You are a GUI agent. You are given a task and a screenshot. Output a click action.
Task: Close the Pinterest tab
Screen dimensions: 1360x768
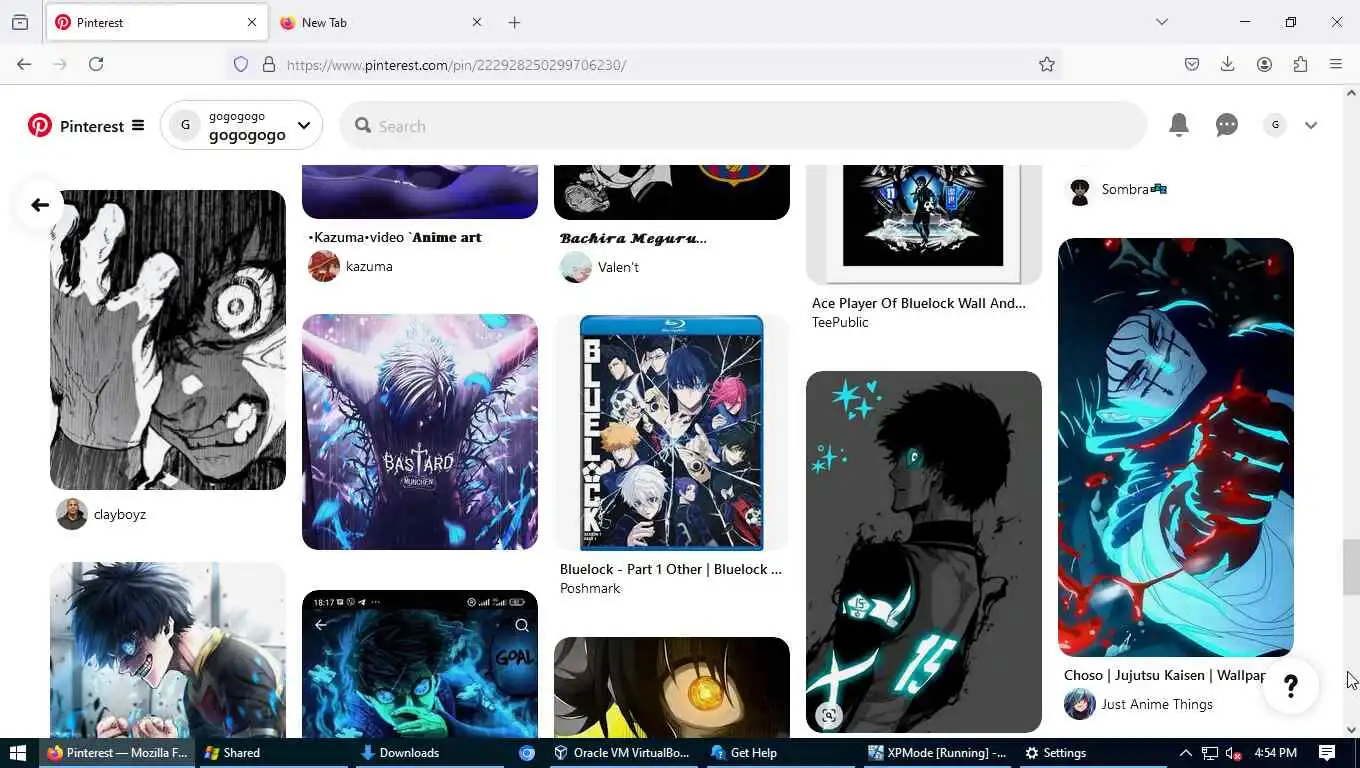251,22
